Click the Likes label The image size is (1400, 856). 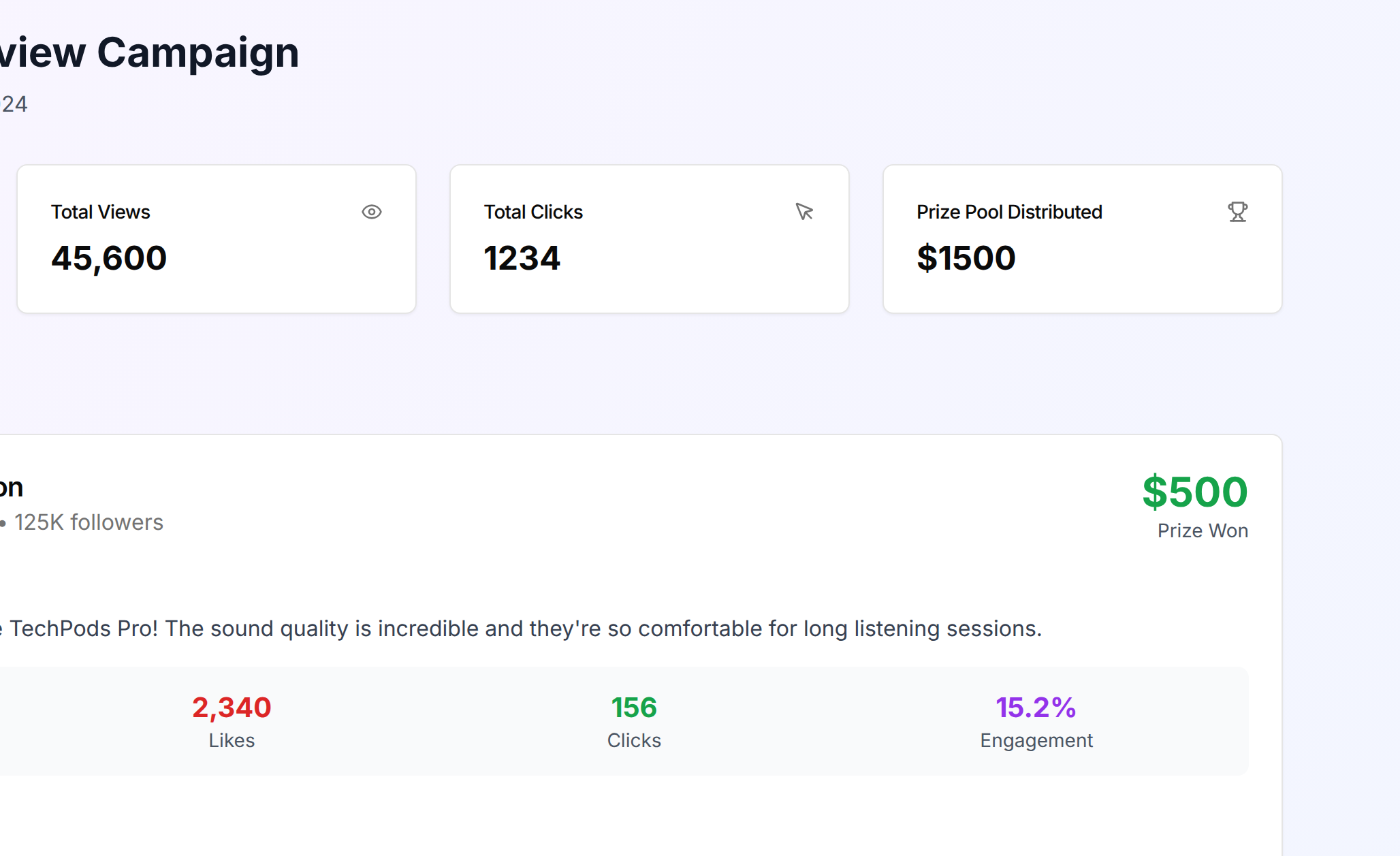coord(232,741)
